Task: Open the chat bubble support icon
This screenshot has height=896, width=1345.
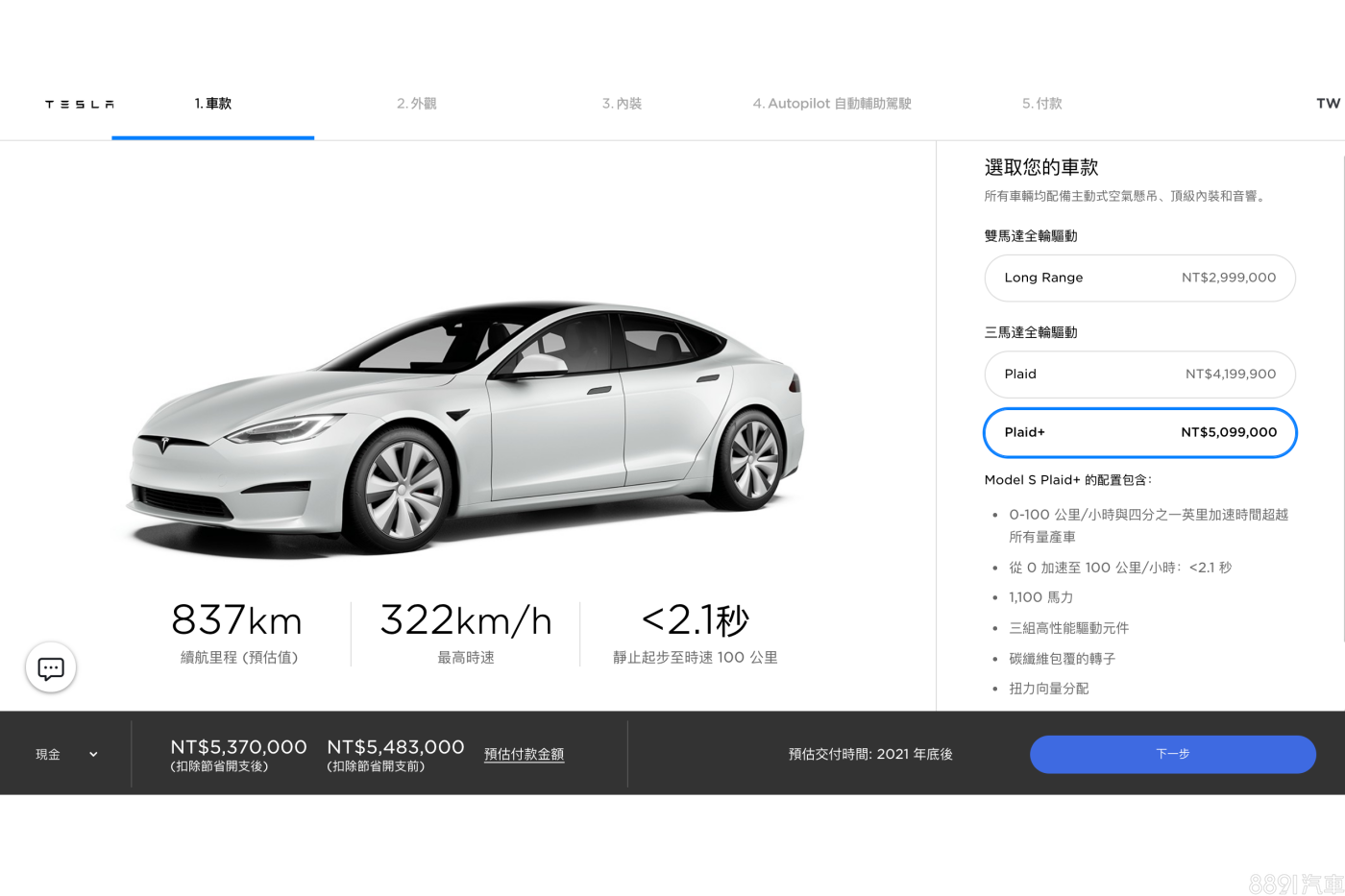Action: coord(51,668)
